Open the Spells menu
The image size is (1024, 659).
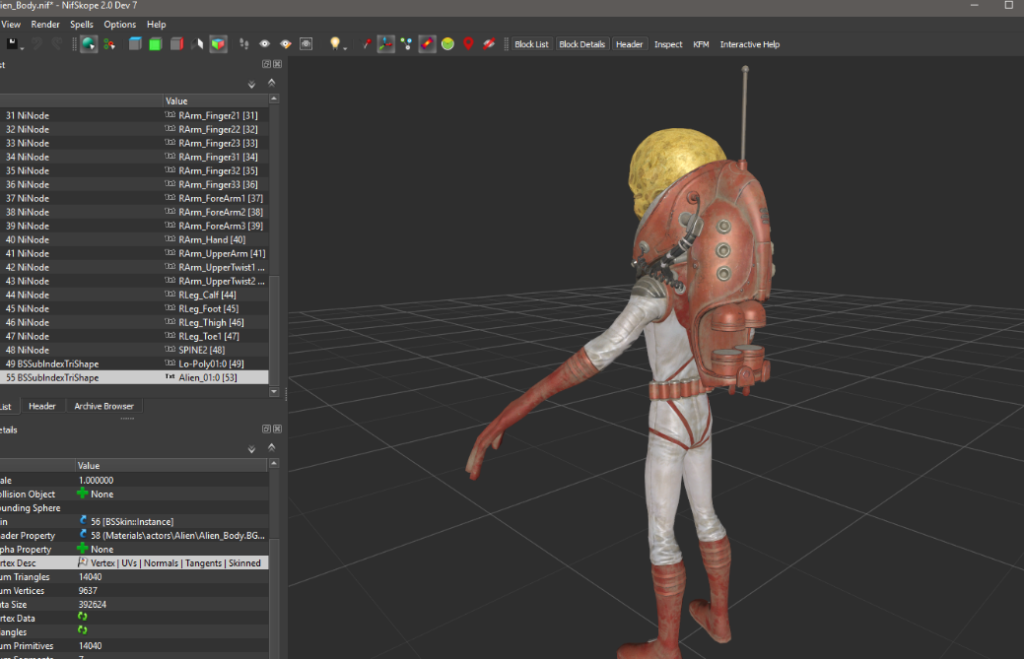pos(82,24)
